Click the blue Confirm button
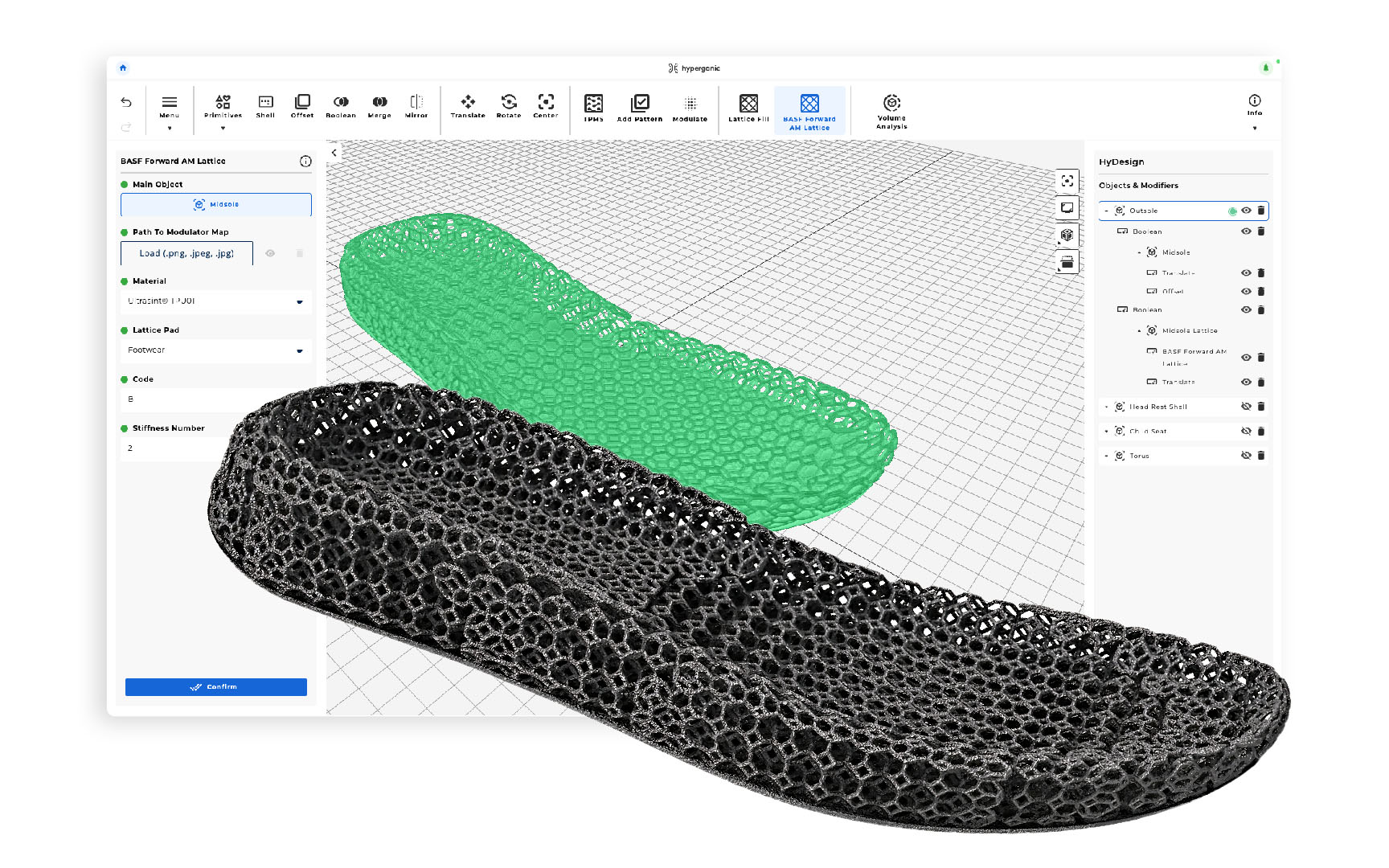This screenshot has height=868, width=1389. (x=216, y=687)
